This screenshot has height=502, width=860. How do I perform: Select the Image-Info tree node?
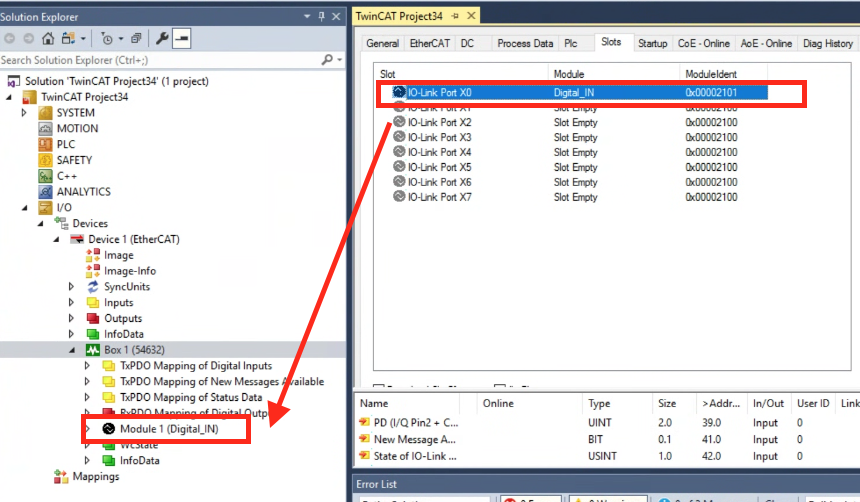130,271
